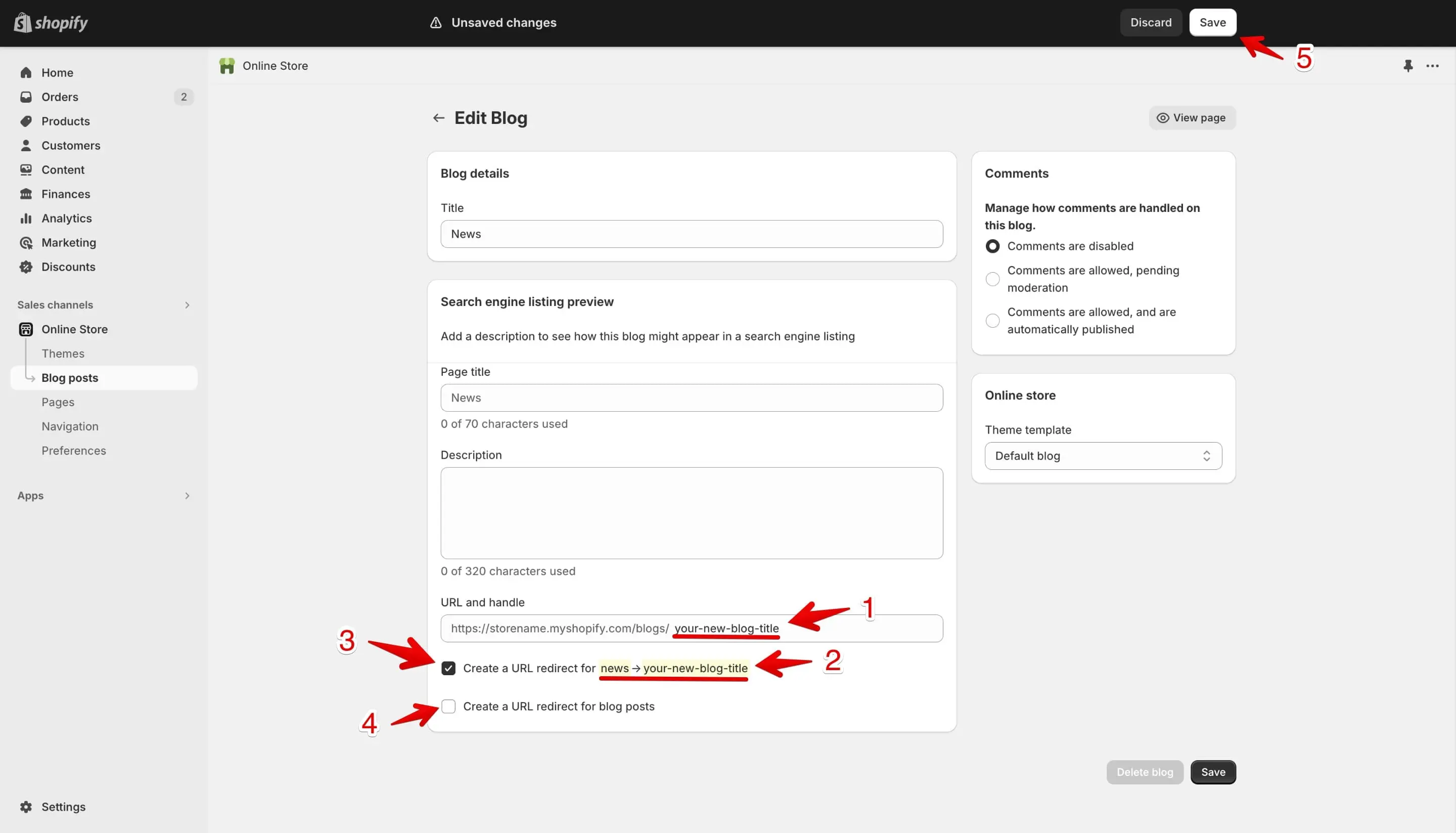Click the URL and handle input field

point(692,628)
